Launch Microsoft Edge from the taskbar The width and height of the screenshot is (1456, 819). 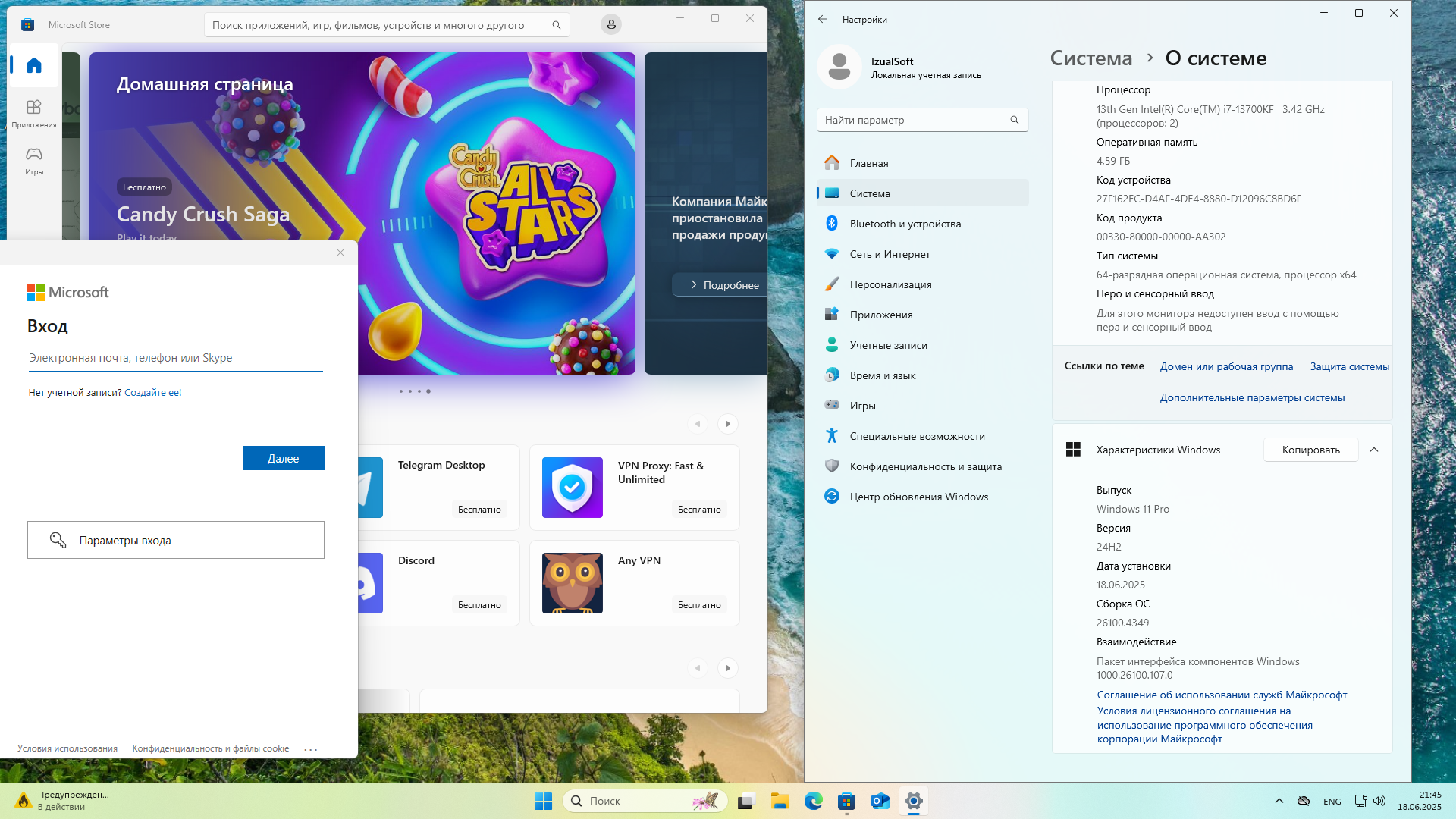pos(813,801)
